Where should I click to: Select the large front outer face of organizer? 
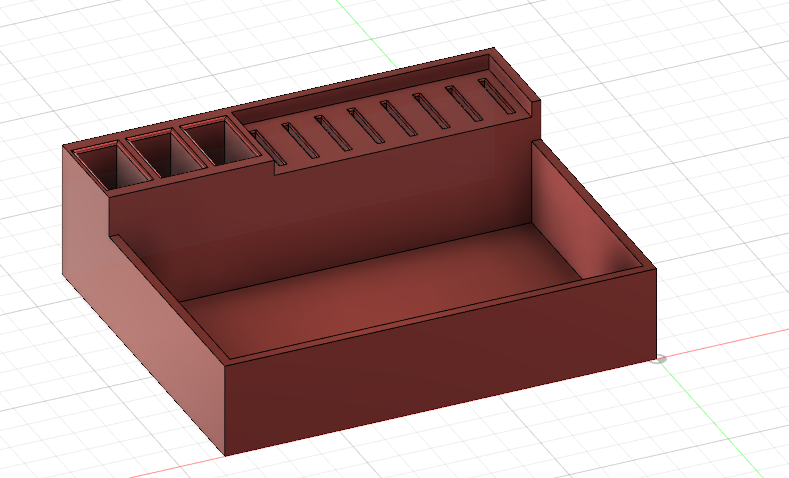point(440,362)
